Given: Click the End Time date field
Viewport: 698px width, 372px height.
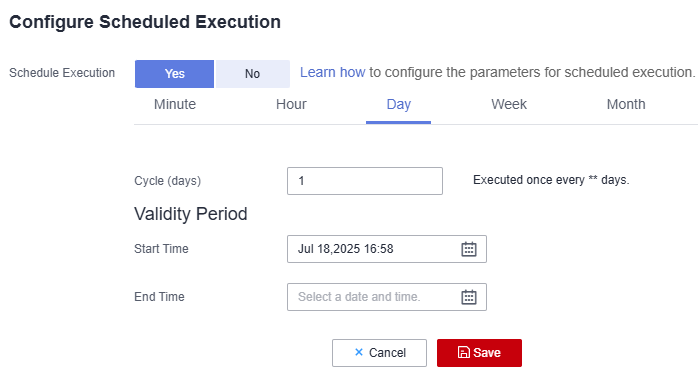Looking at the screenshot, I should (x=387, y=297).
